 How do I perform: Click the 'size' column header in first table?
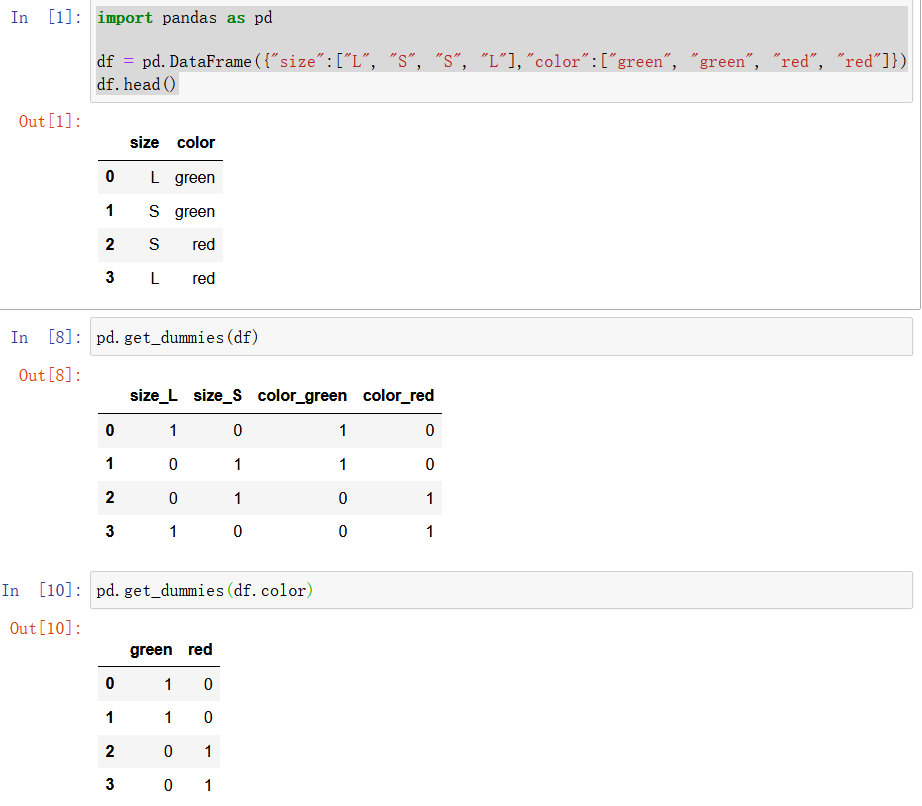[x=145, y=143]
